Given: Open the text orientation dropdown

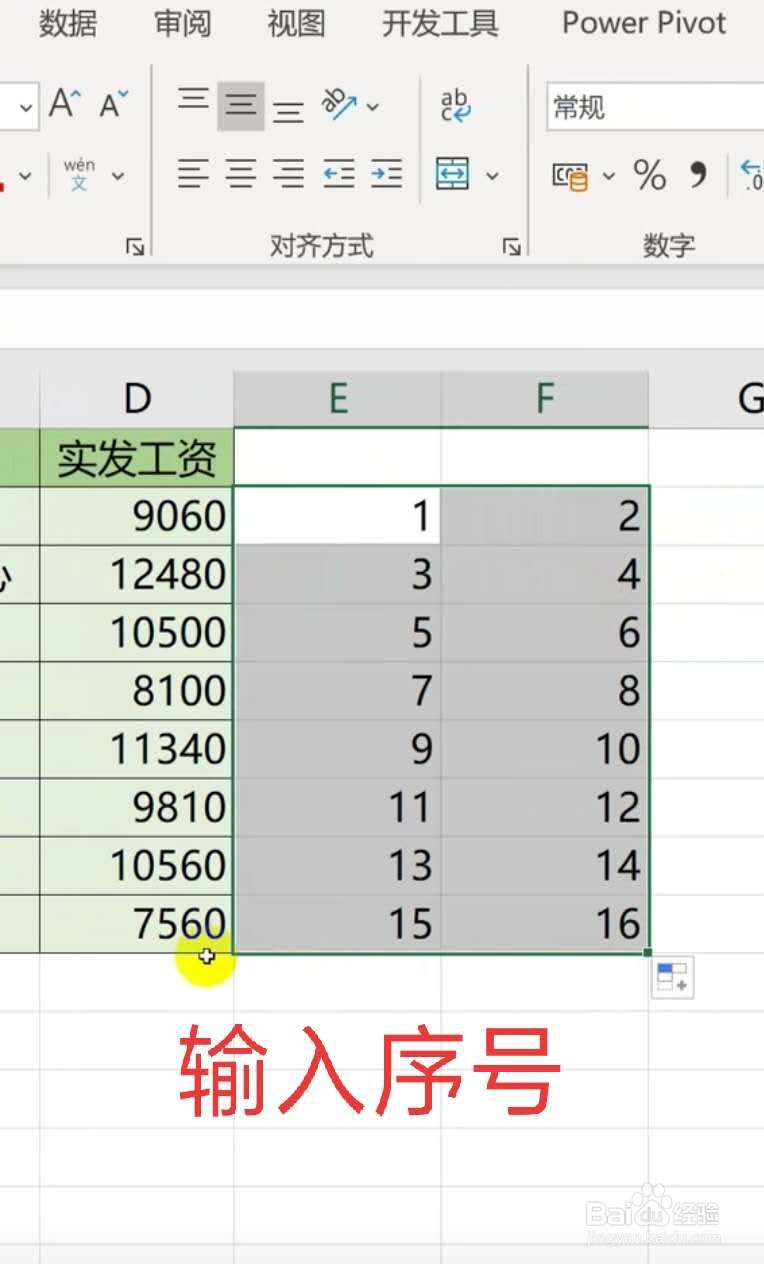Looking at the screenshot, I should click(373, 105).
